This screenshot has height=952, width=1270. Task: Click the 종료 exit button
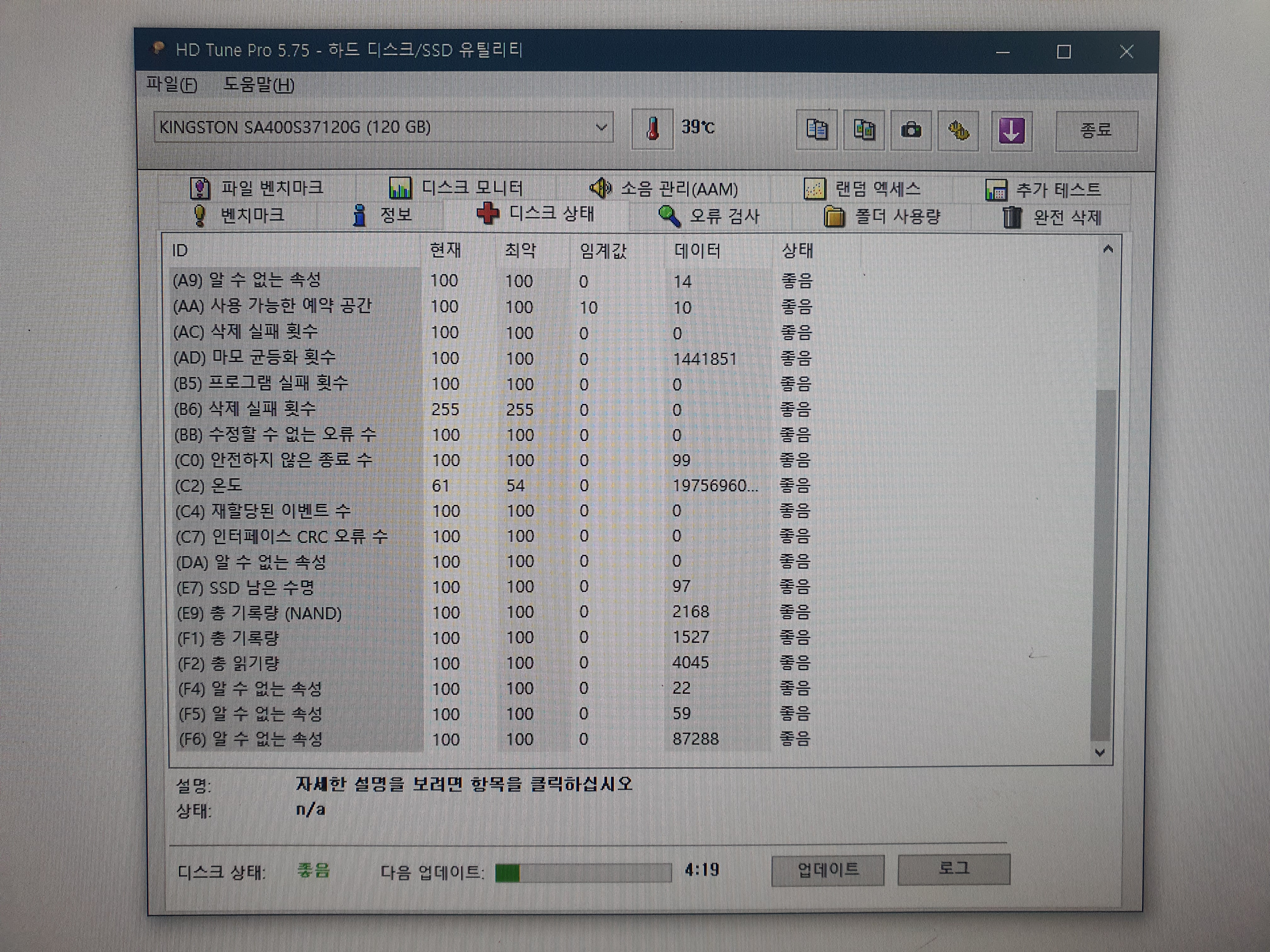coord(1096,131)
